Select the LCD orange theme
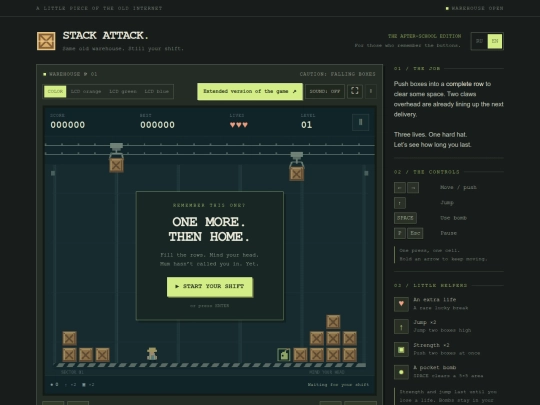540x405 pixels. pyautogui.click(x=86, y=91)
